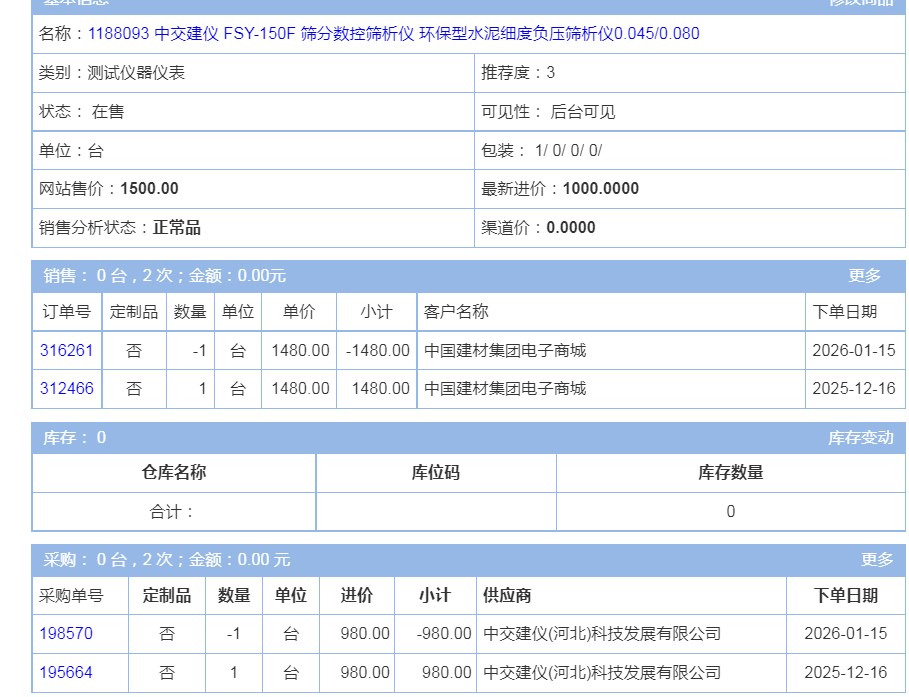
Task: Click 更多 in the 采购 section header
Action: point(877,560)
